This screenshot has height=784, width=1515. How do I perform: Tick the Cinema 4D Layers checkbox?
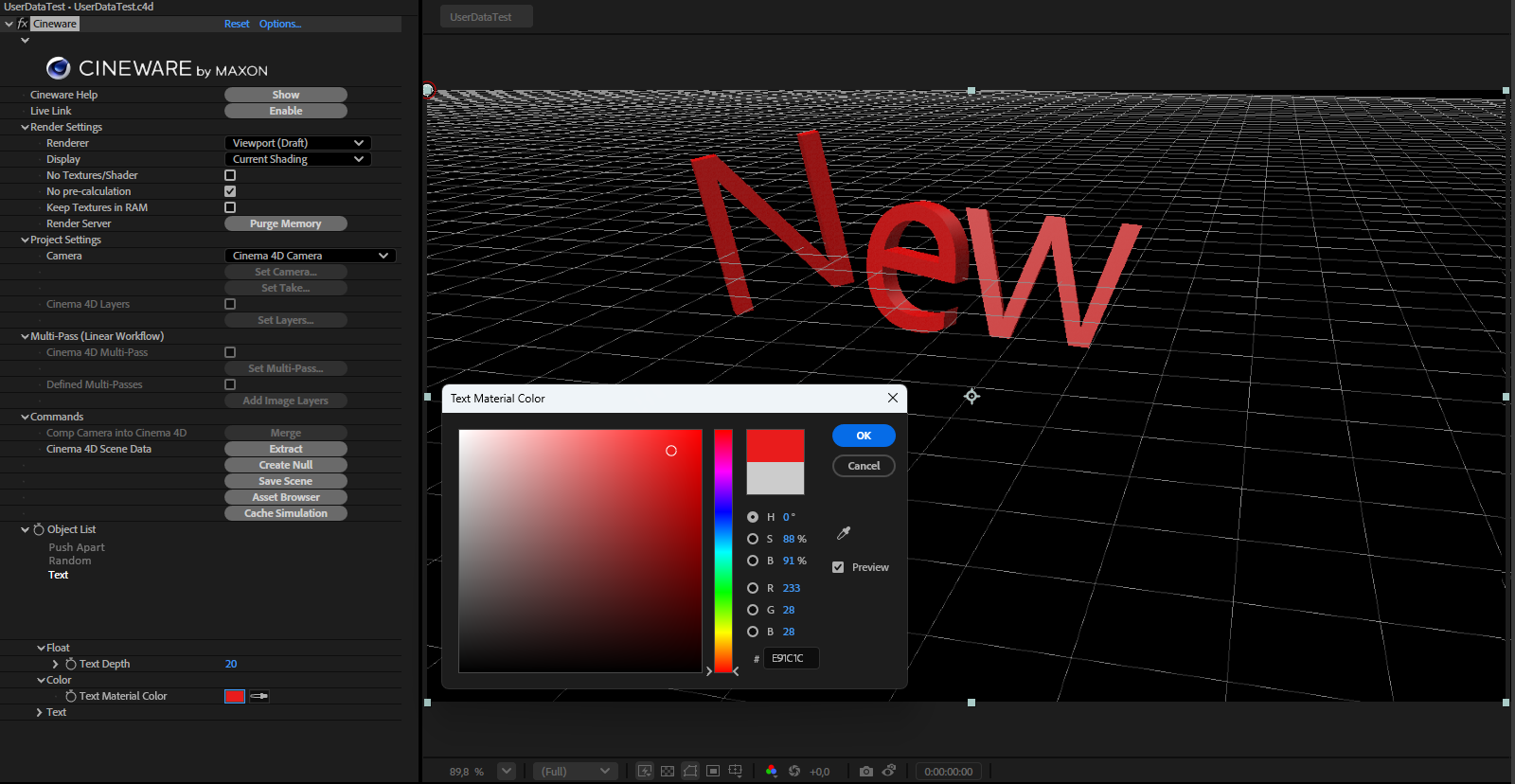point(230,304)
